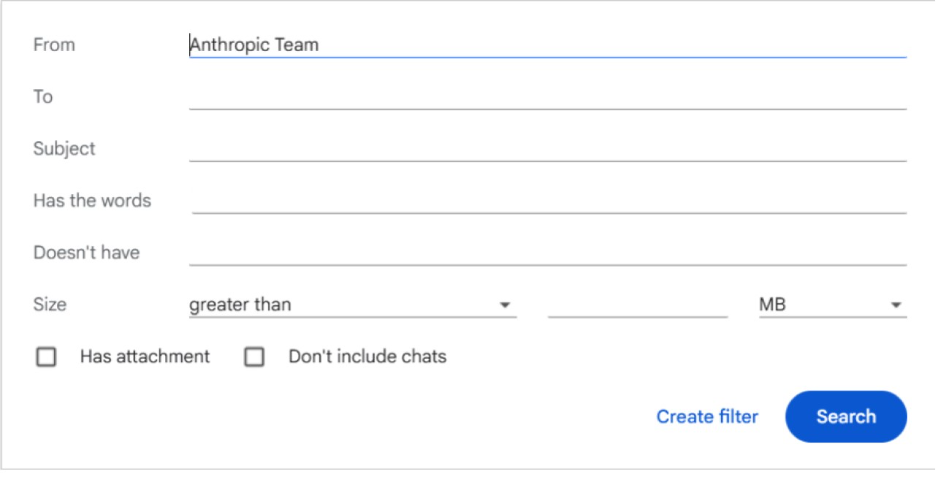This screenshot has height=493, width=936.
Task: Tick the Don't include chats checkbox
Action: [x=255, y=357]
